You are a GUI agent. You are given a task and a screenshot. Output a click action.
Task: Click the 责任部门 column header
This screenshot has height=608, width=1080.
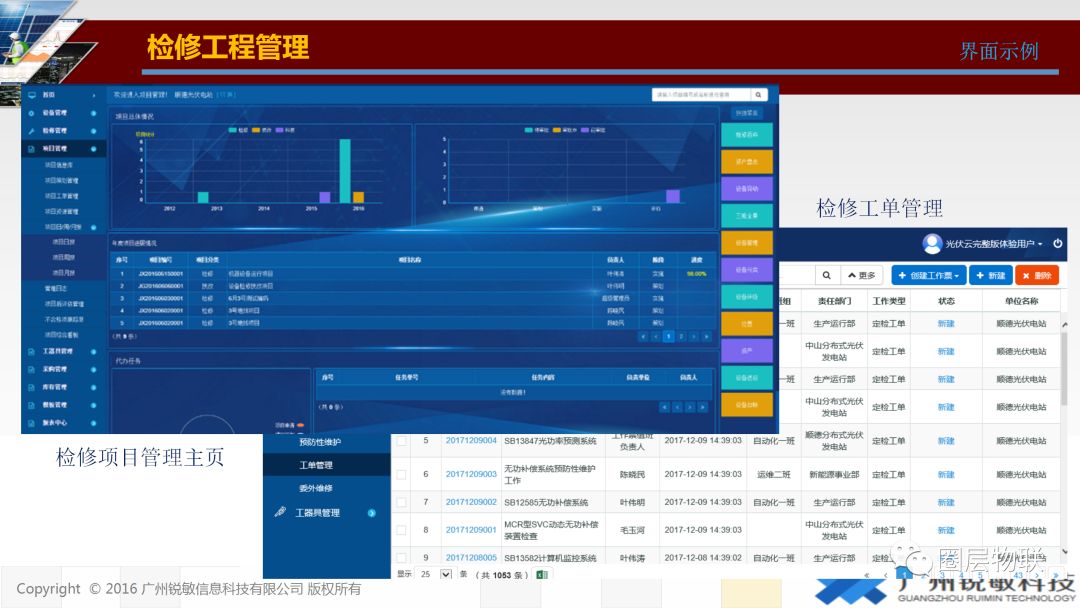tap(834, 301)
